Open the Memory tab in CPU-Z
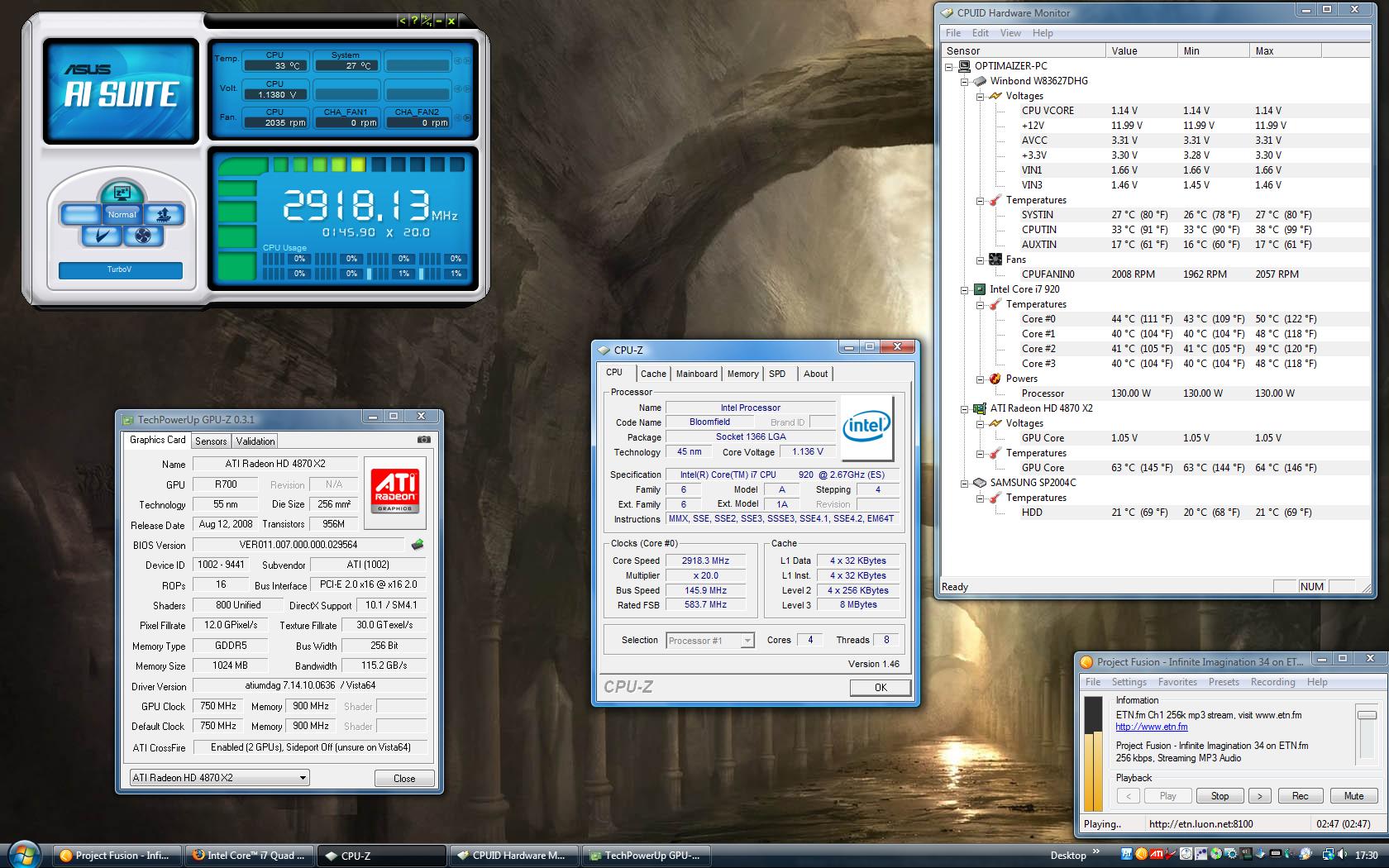 (742, 374)
